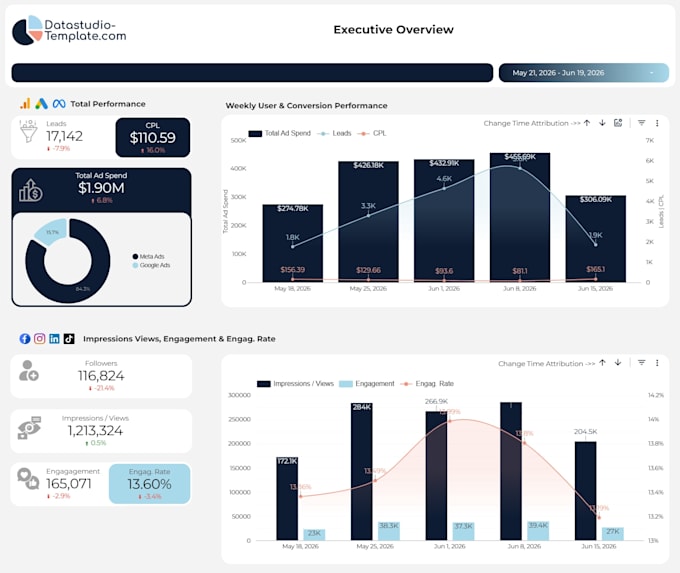This screenshot has height=573, width=680.
Task: Select the Followers 116,824 value
Action: pyautogui.click(x=101, y=376)
